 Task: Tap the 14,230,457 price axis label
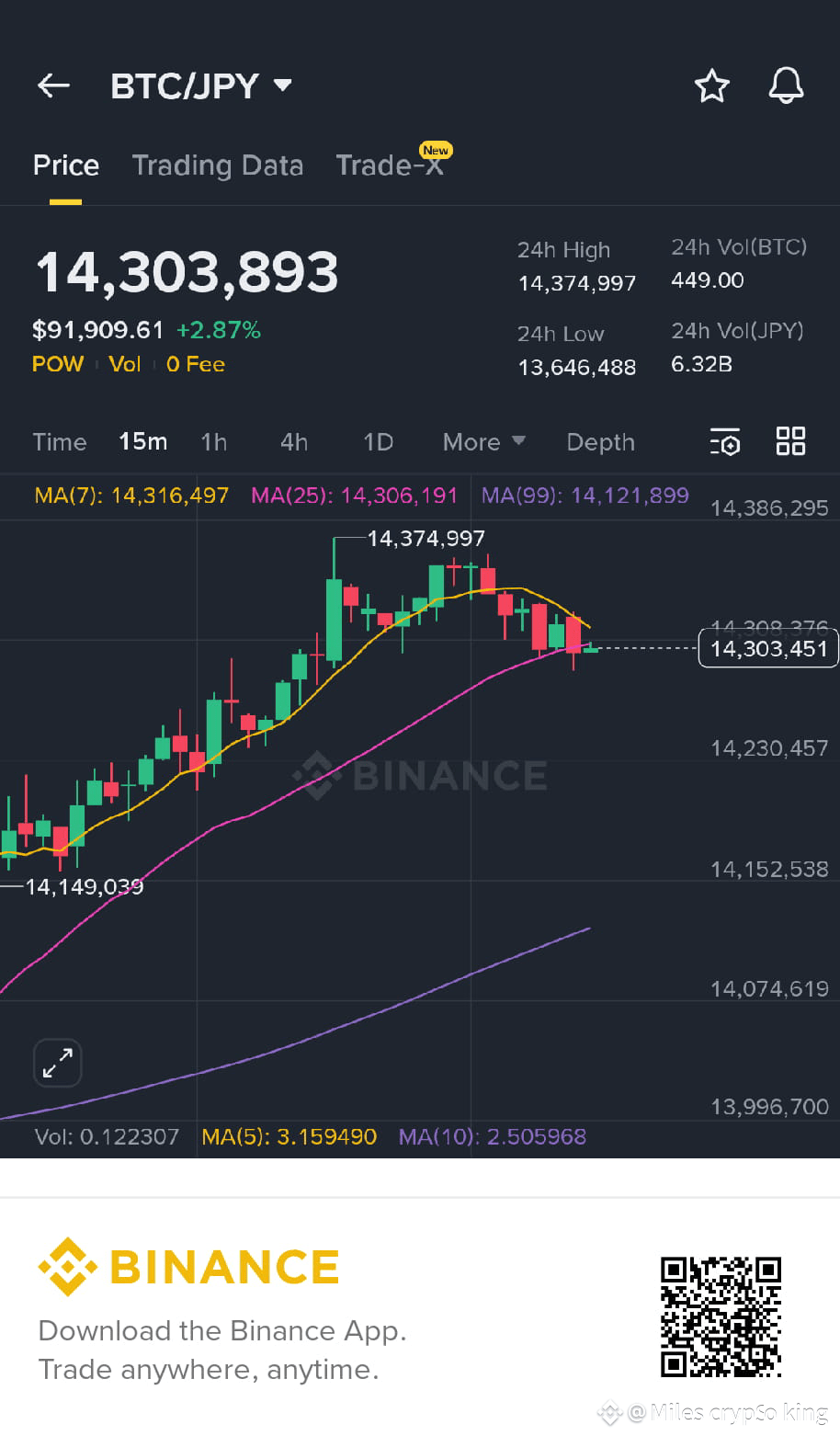[770, 748]
